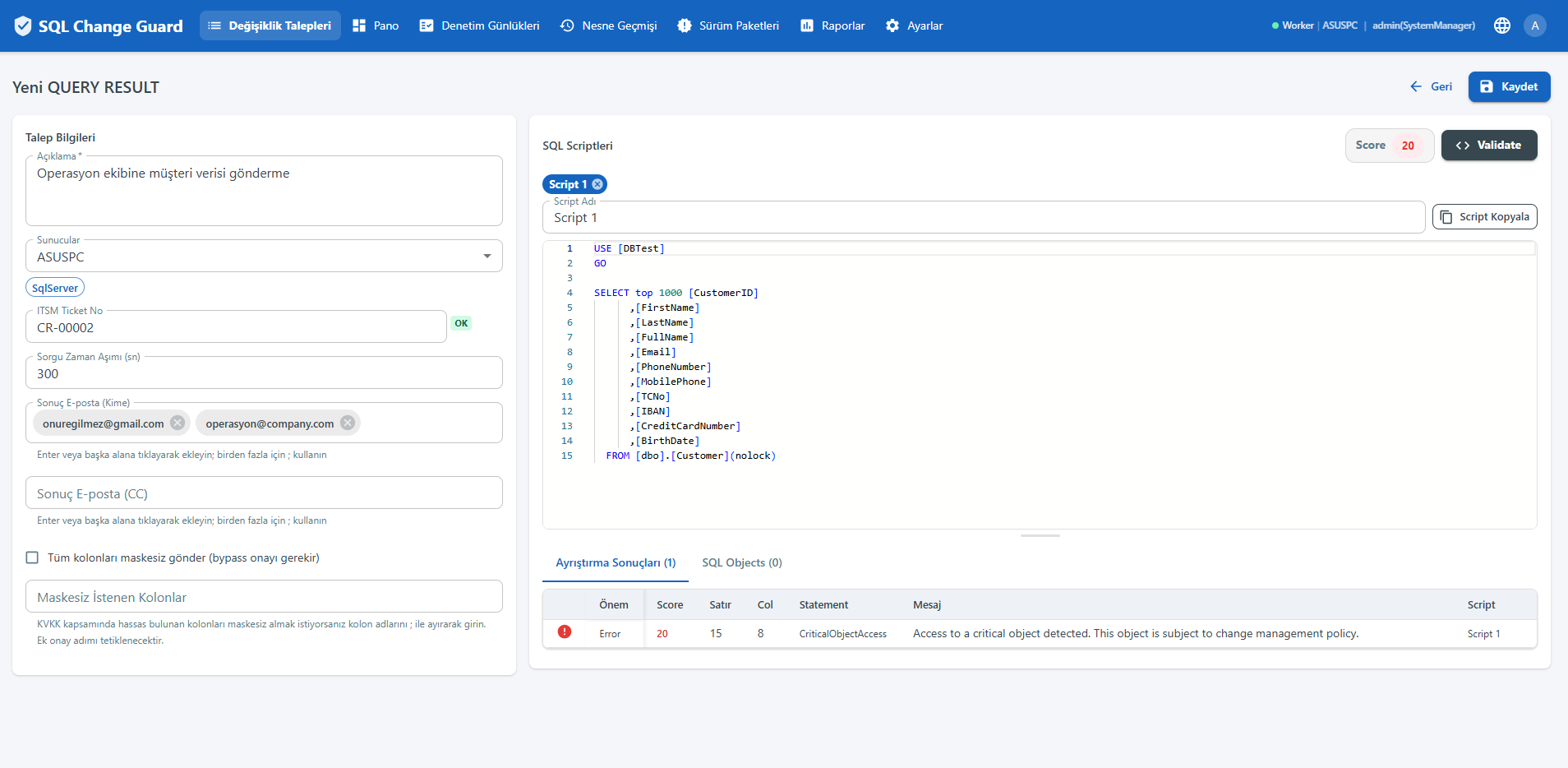
Task: Click the USE [DBTest] code line
Action: (x=630, y=248)
